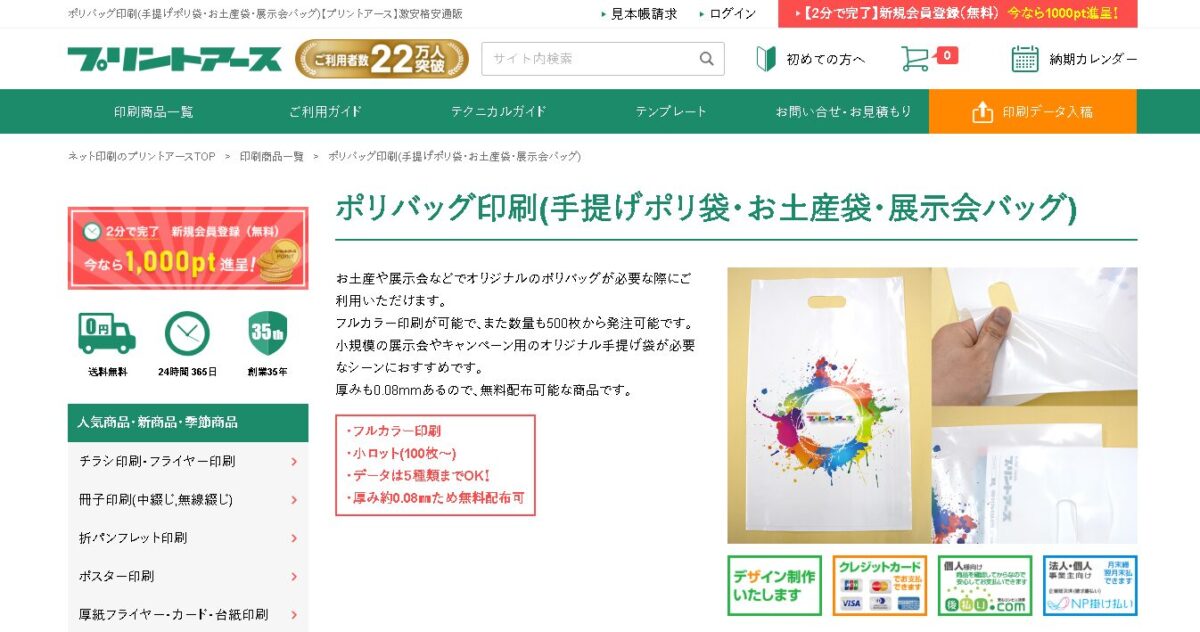Expand the 冊子印刷 sidebar chevron
This screenshot has height=632, width=1200.
click(x=294, y=500)
